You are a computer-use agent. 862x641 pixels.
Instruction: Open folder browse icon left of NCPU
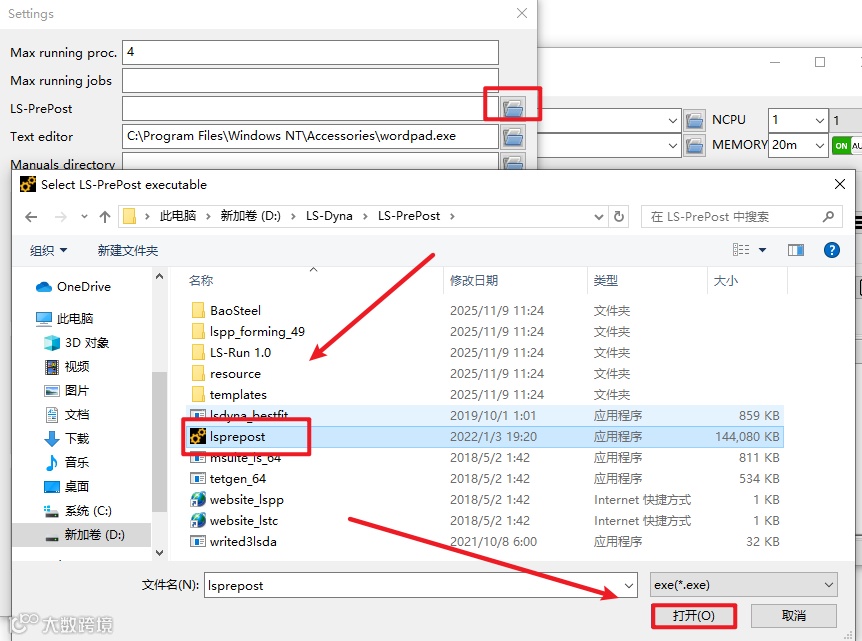click(x=694, y=120)
